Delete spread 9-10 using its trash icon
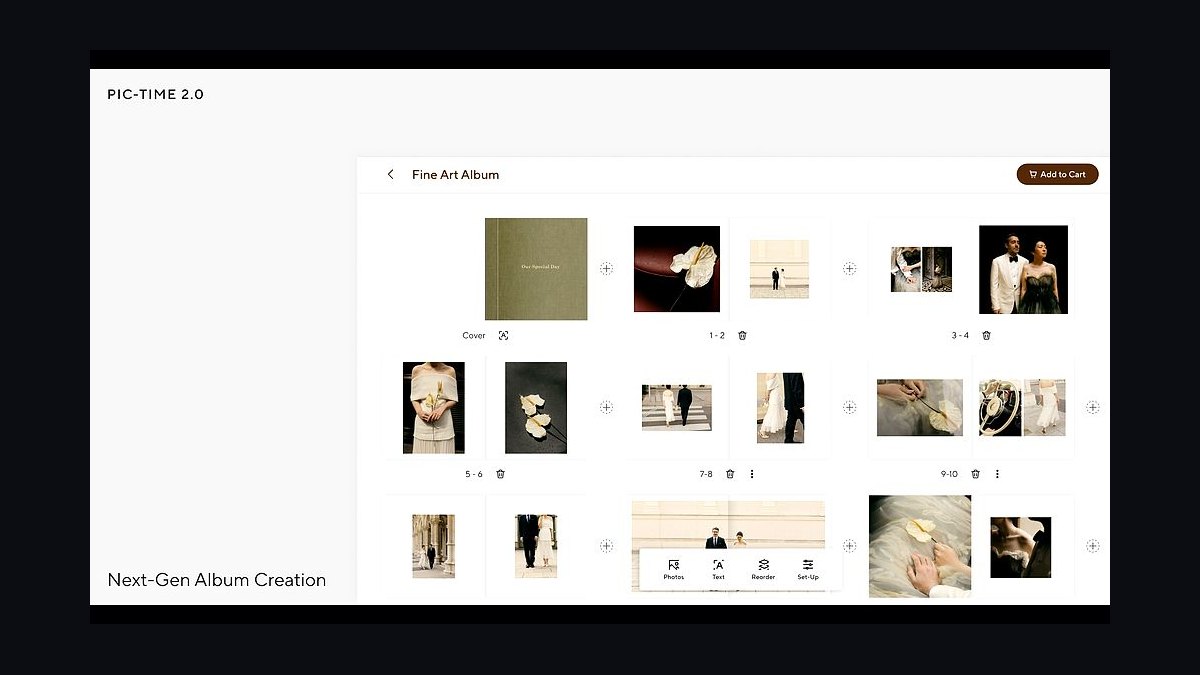Screen dimensions: 1200x675 point(975,474)
